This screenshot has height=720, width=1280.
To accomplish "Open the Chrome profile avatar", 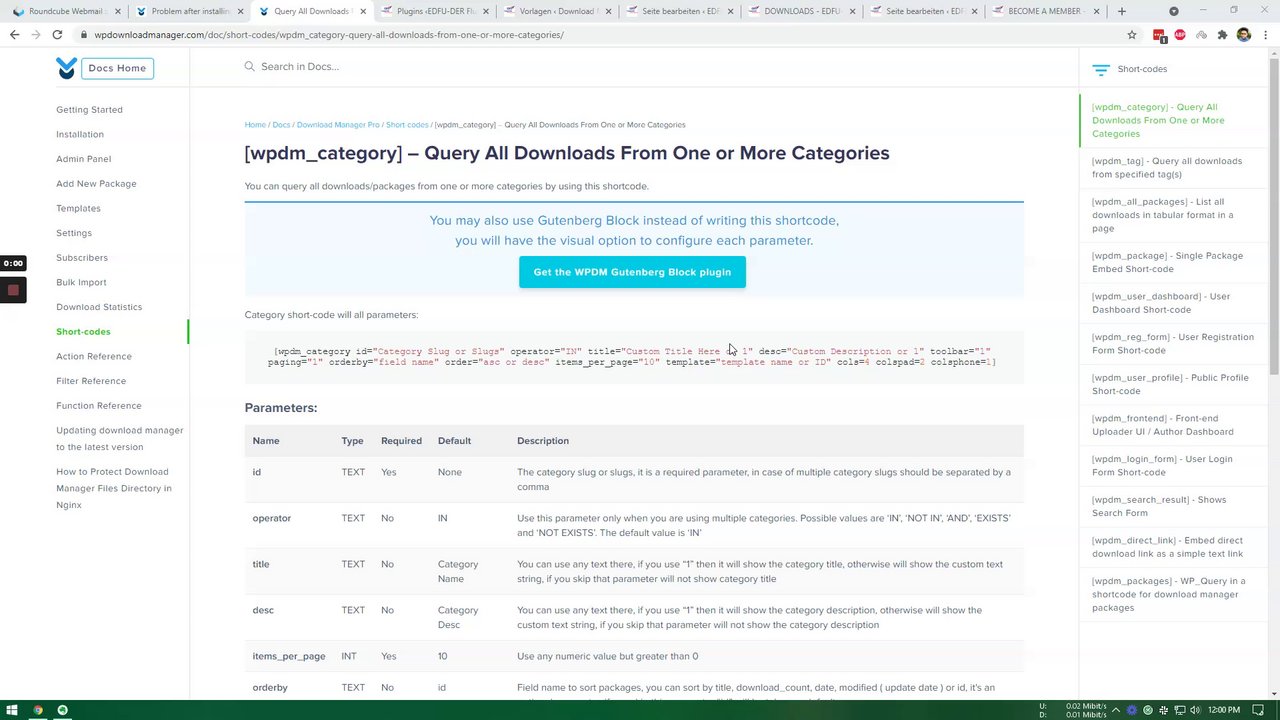I will (1243, 34).
